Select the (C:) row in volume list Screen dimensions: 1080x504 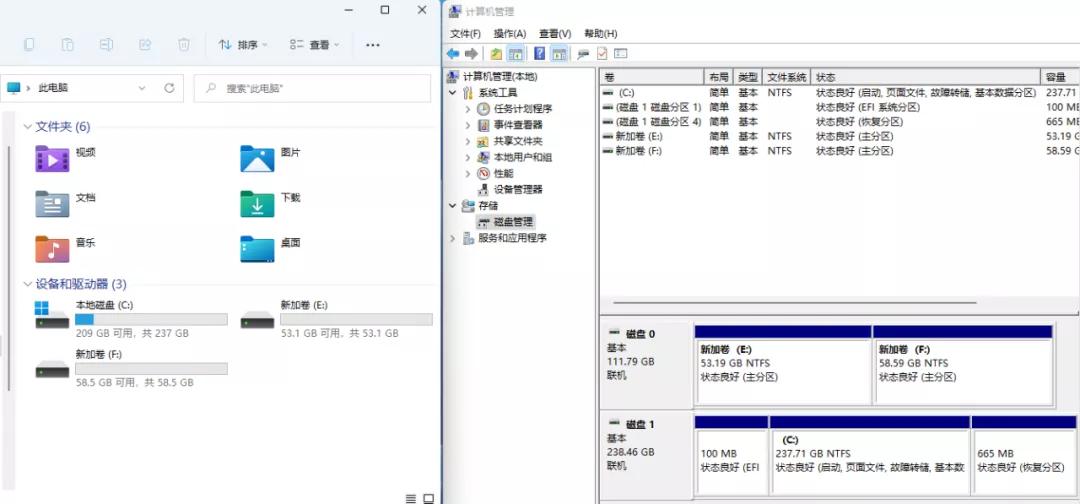point(840,92)
